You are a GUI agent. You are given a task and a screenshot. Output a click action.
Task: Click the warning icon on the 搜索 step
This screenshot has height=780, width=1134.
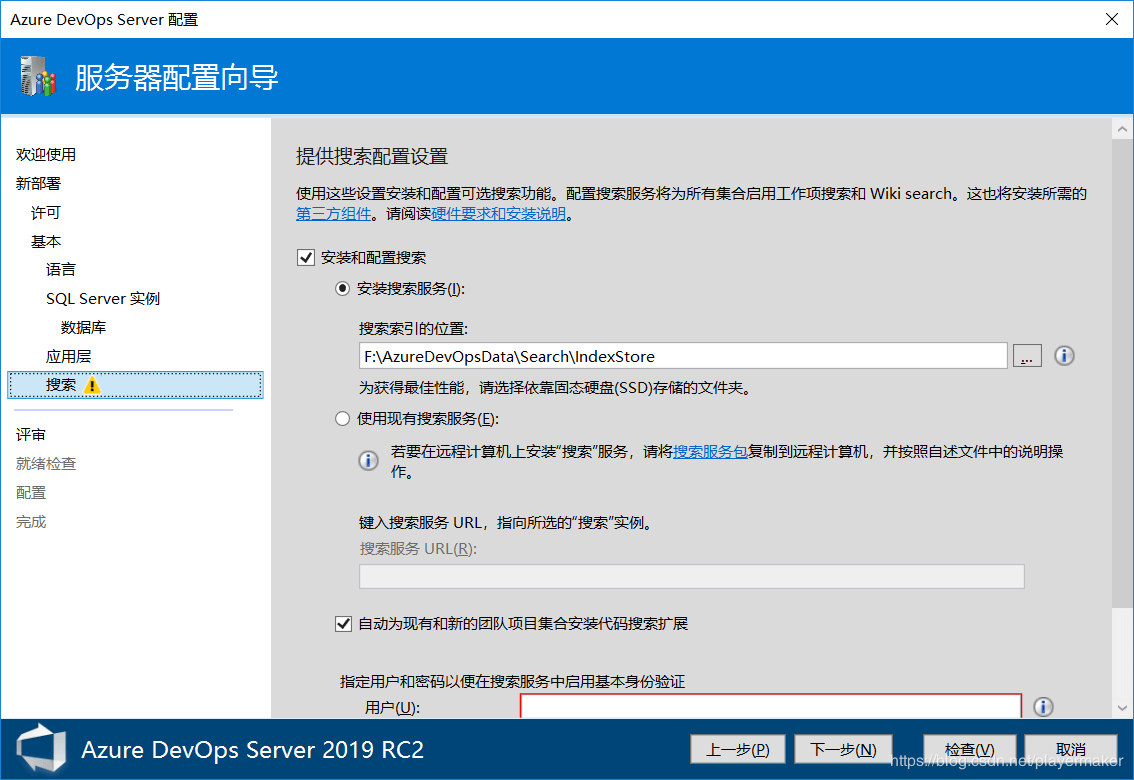[x=92, y=385]
